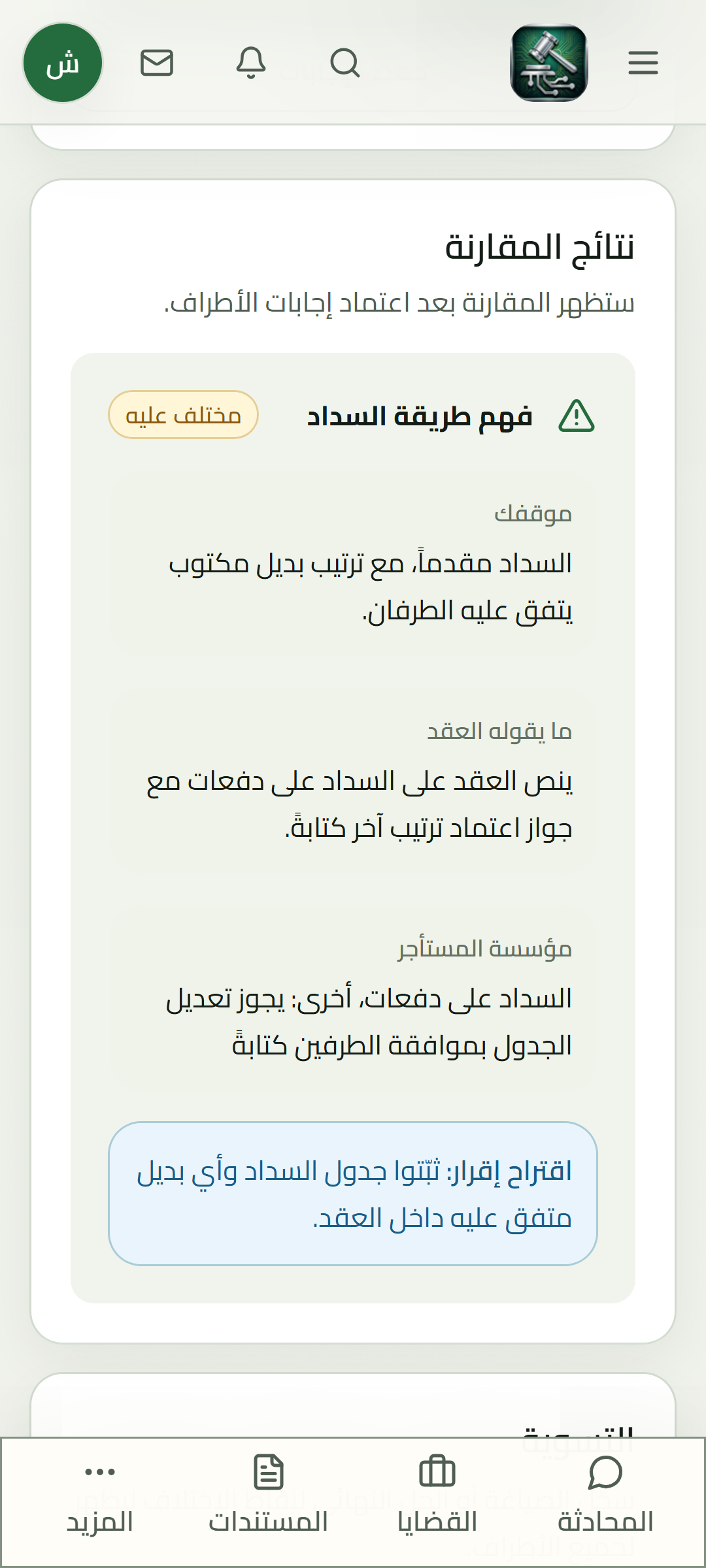
Task: Click the اقتراح إقرار suggestion box
Action: (x=353, y=1194)
